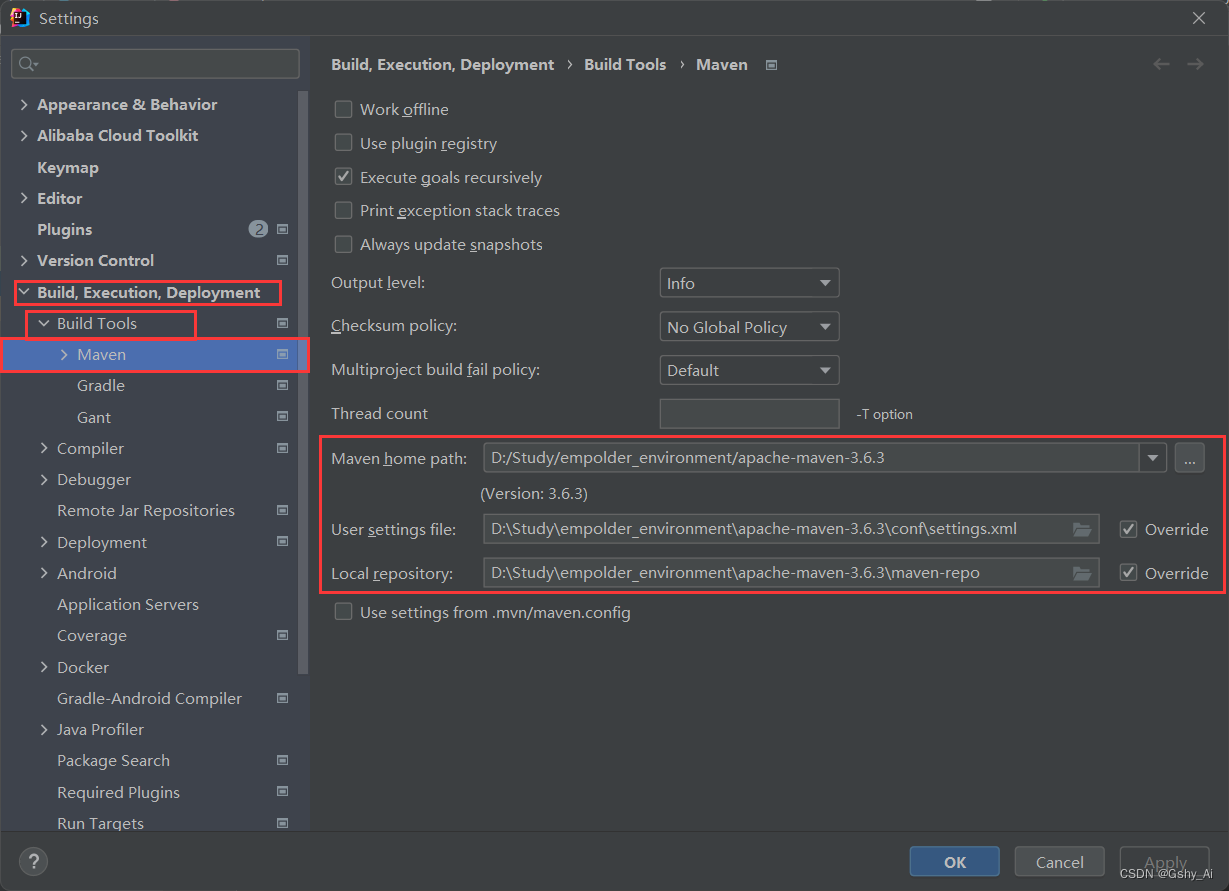The height and width of the screenshot is (891, 1229).
Task: Click the search magnifier icon in settings
Action: click(27, 64)
